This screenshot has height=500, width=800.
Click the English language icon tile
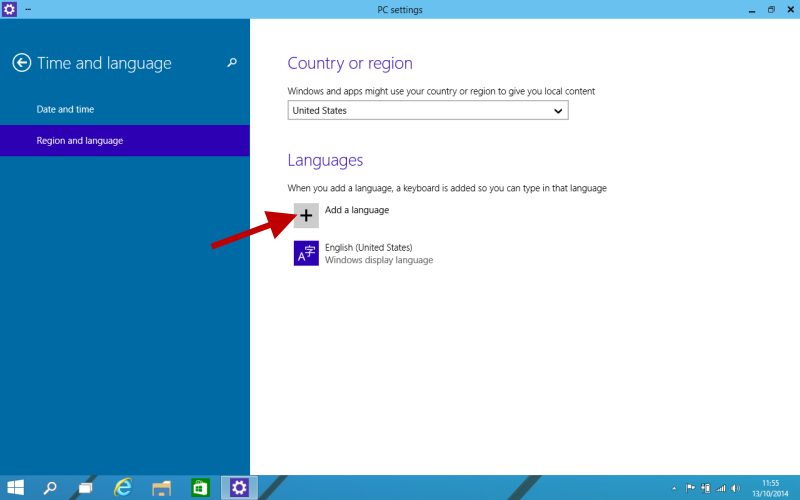(306, 253)
